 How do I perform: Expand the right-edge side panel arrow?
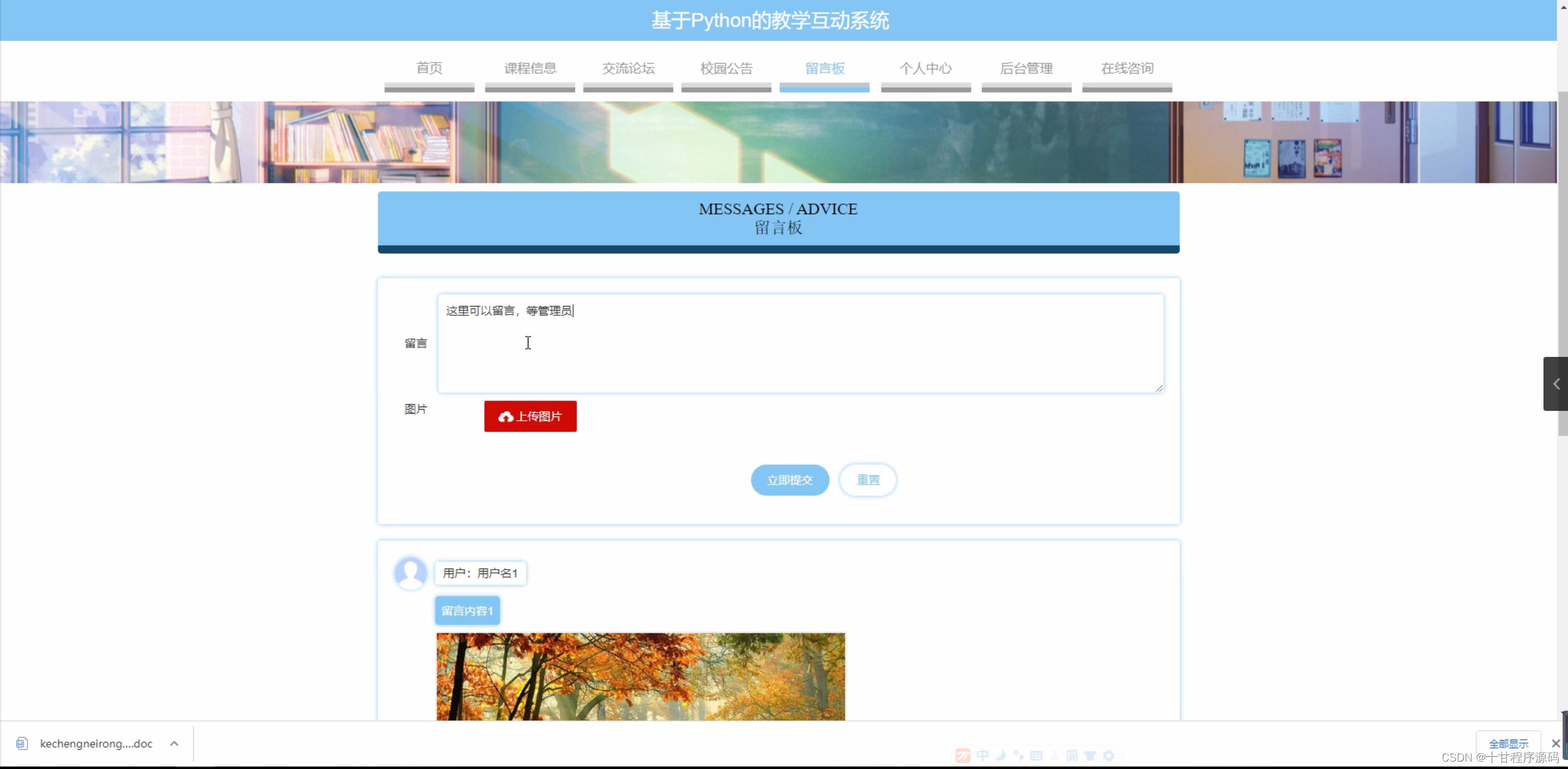1555,384
